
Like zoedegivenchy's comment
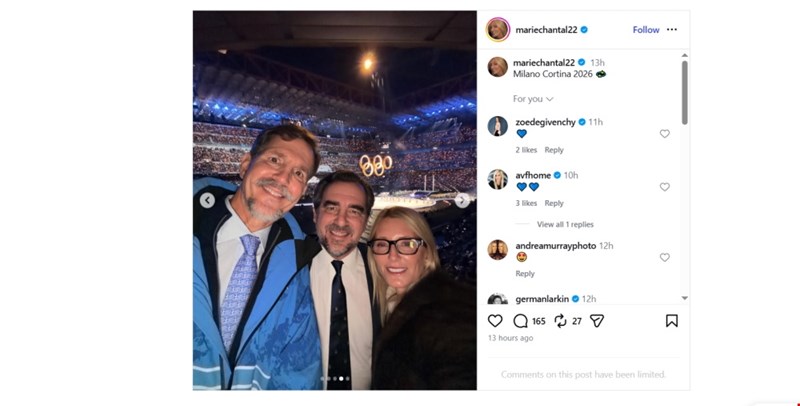[x=664, y=134]
